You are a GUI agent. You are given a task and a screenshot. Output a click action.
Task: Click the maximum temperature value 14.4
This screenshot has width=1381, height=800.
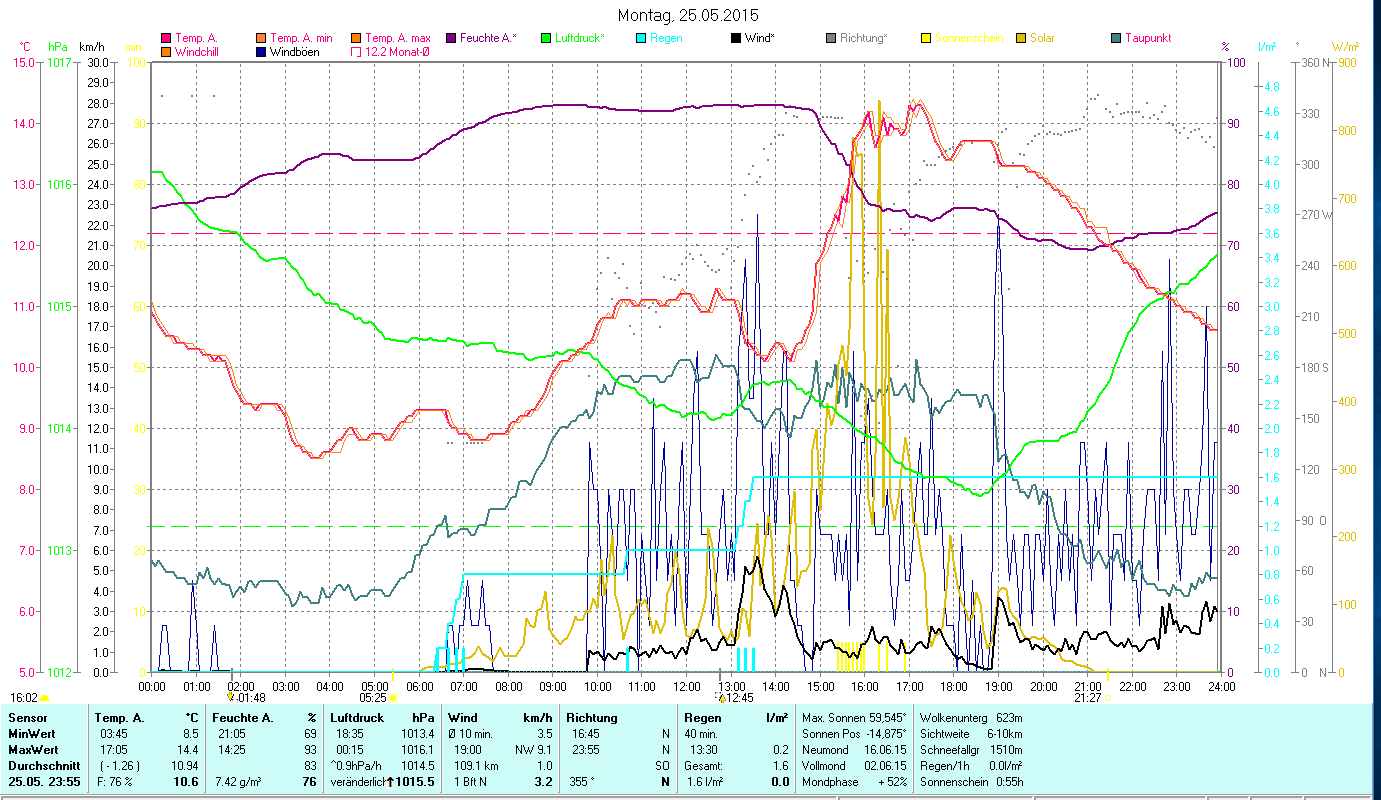[x=187, y=750]
